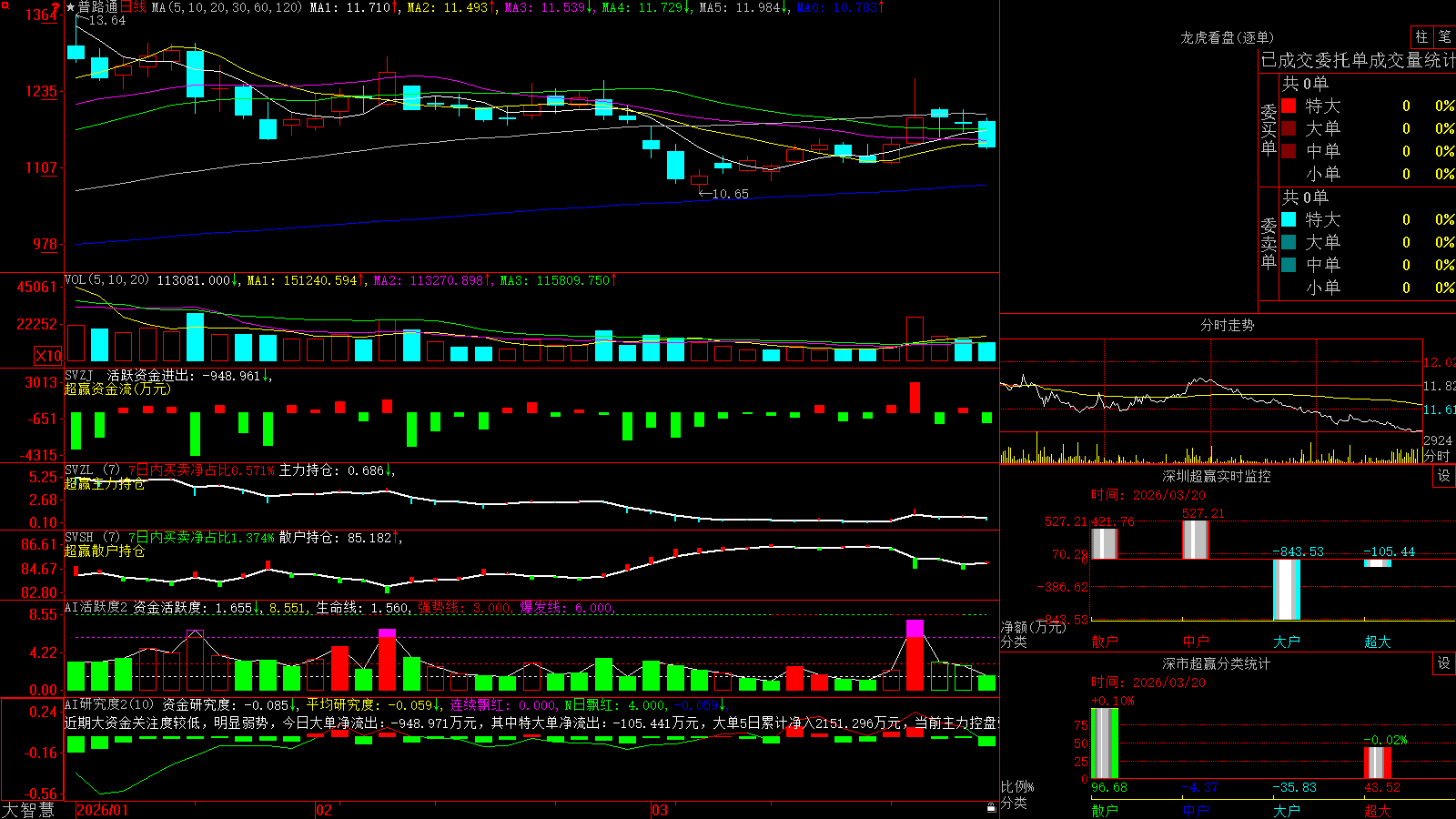Click the 委买单 section label
1456x819 pixels.
click(x=1269, y=130)
